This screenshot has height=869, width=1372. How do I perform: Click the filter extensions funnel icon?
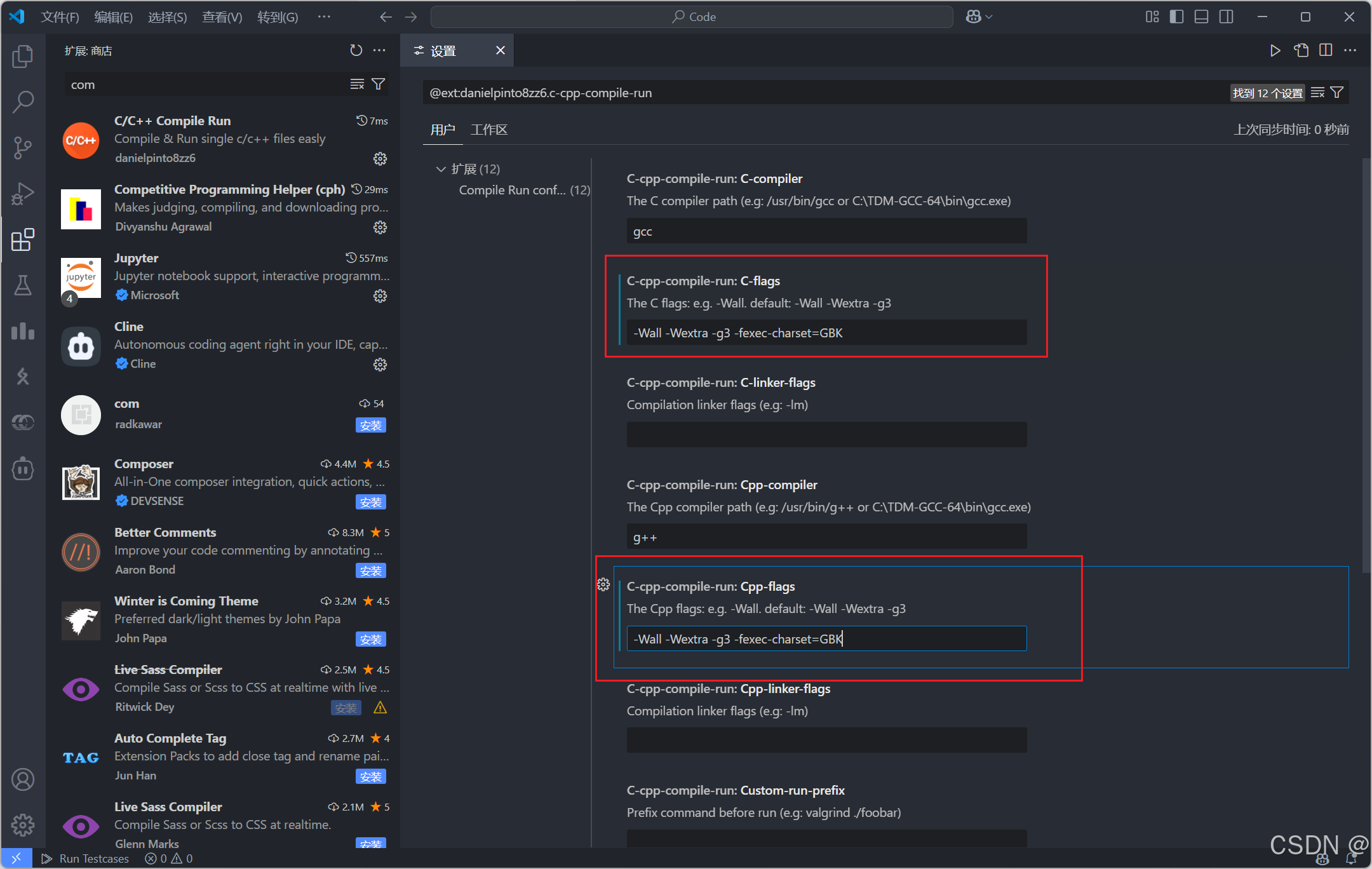click(379, 84)
